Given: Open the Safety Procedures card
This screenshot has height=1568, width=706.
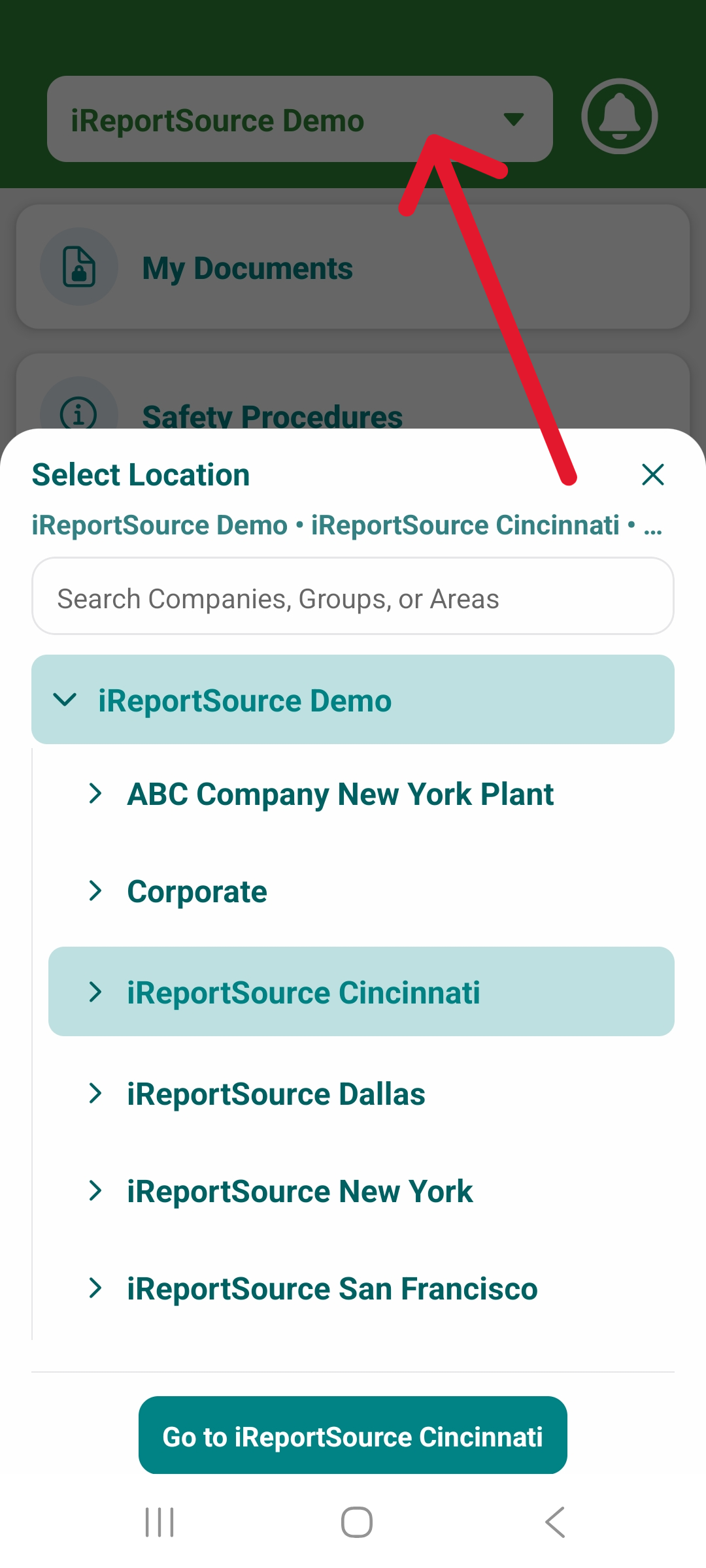Looking at the screenshot, I should (x=353, y=392).
